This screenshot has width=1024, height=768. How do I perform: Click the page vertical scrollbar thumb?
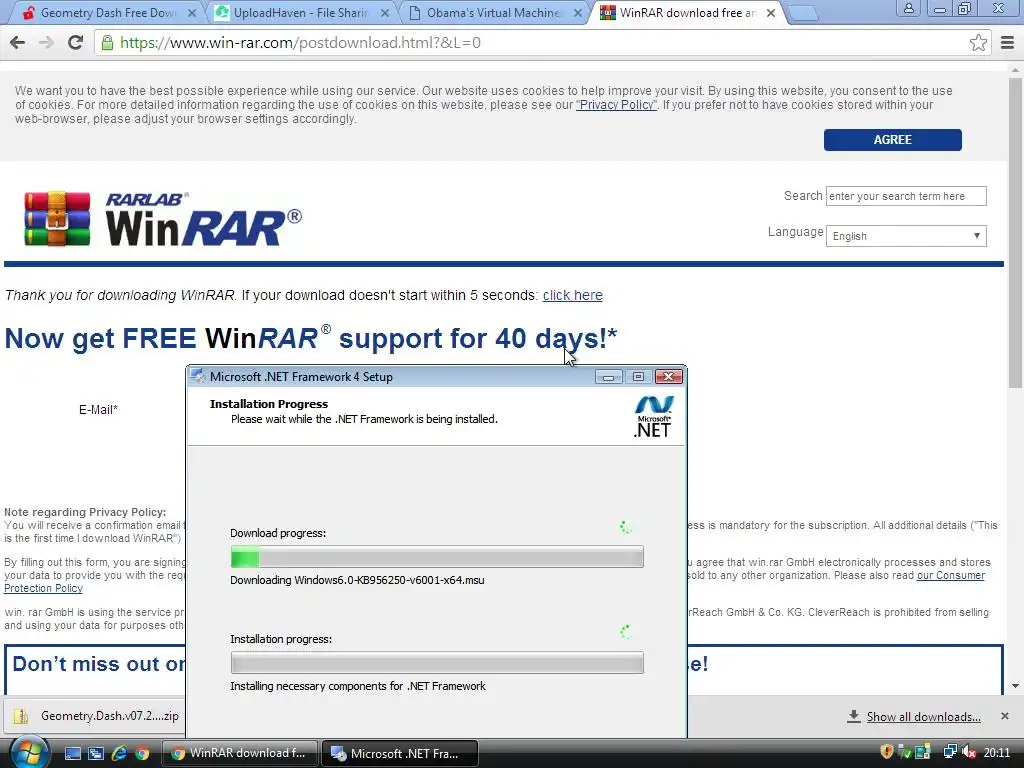pyautogui.click(x=1016, y=232)
